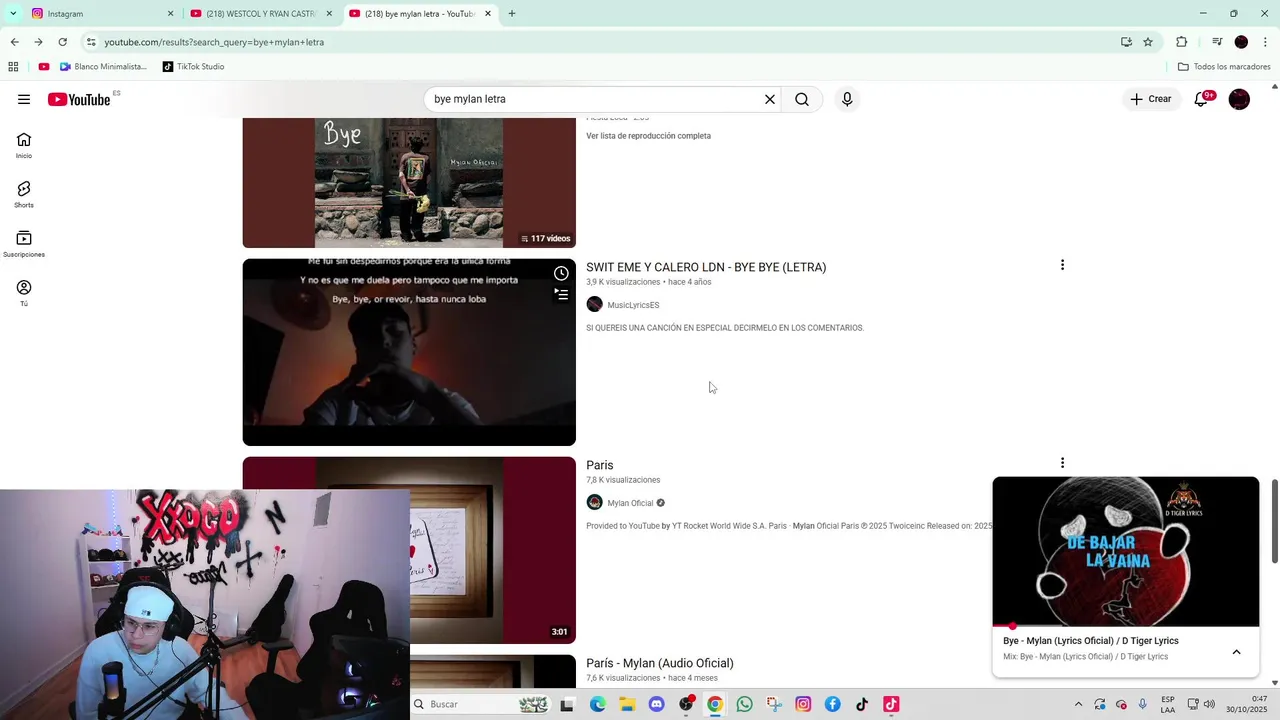The width and height of the screenshot is (1280, 720).
Task: Click the magnifier search button
Action: pos(802,99)
